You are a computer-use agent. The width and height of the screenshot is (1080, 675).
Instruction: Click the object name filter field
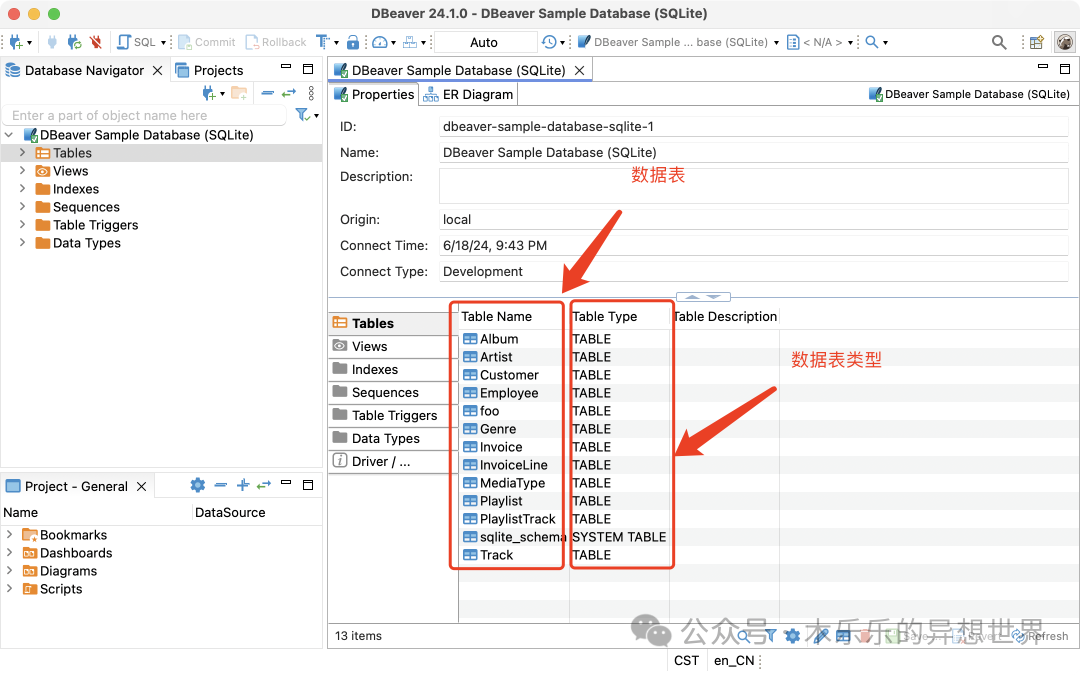145,115
